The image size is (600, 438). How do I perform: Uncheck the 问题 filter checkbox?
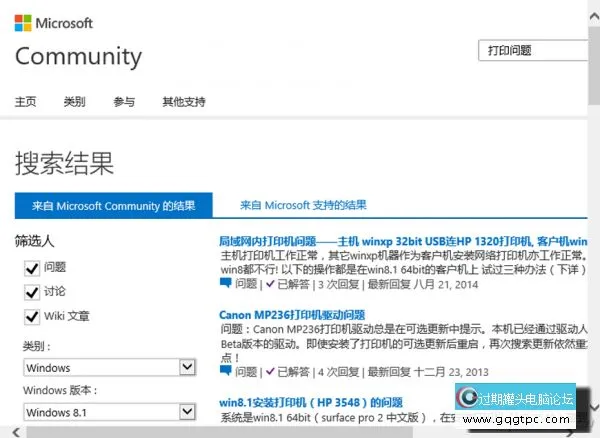tap(32, 268)
